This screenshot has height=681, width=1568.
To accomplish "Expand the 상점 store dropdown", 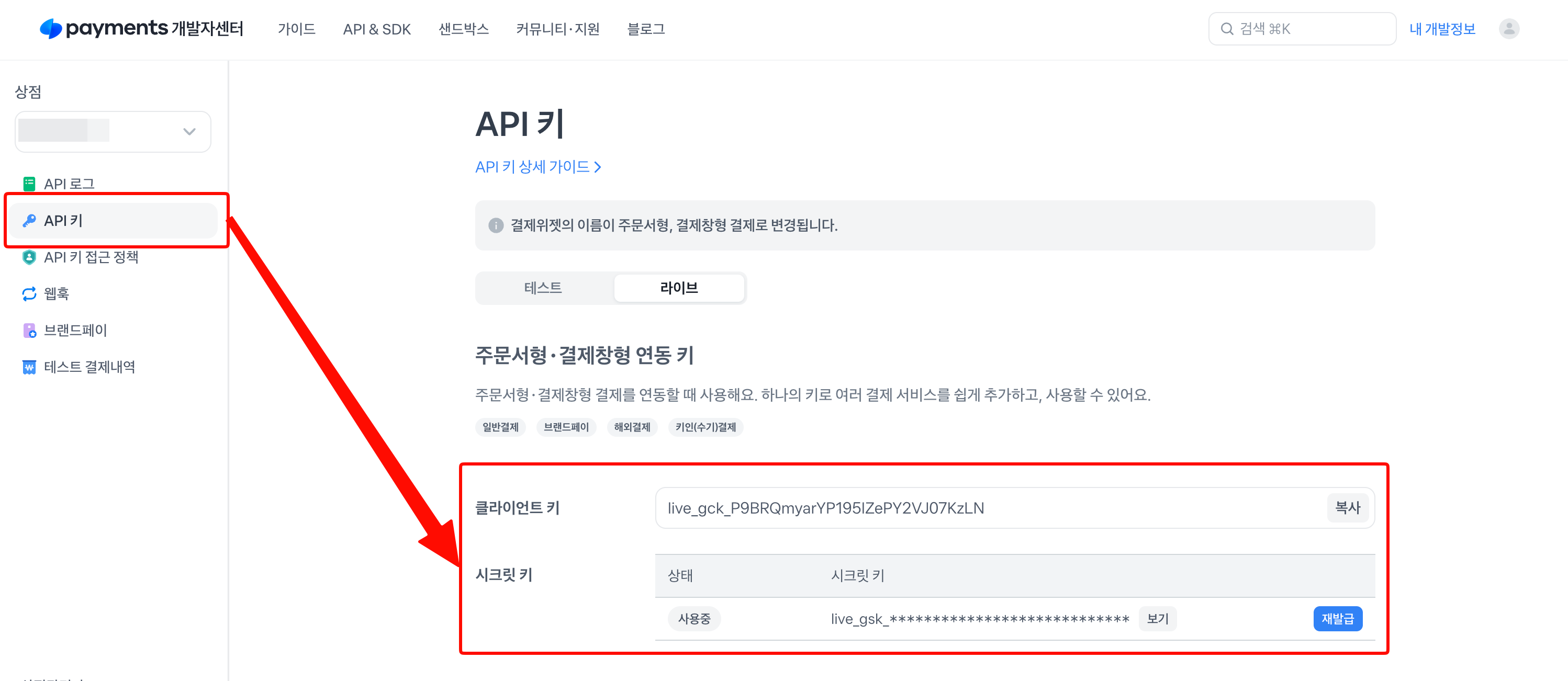I will [113, 131].
